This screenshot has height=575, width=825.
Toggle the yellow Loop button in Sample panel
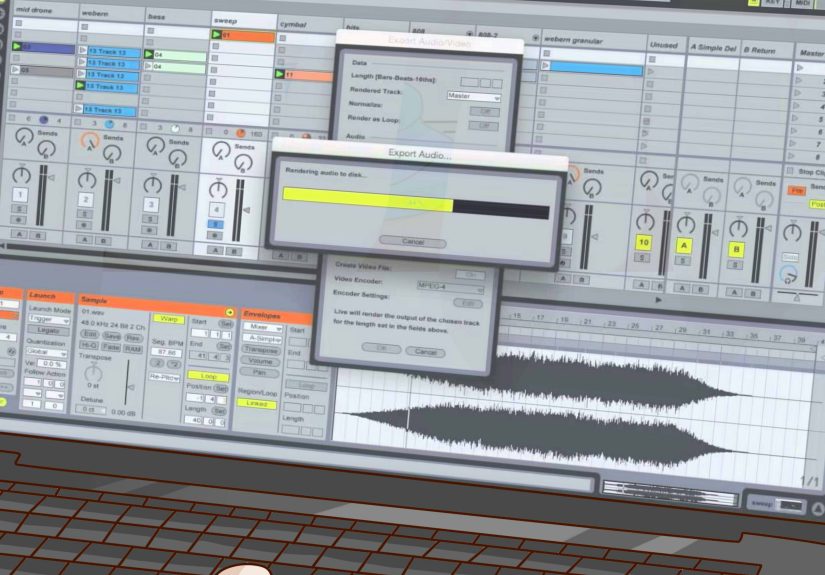pos(208,376)
